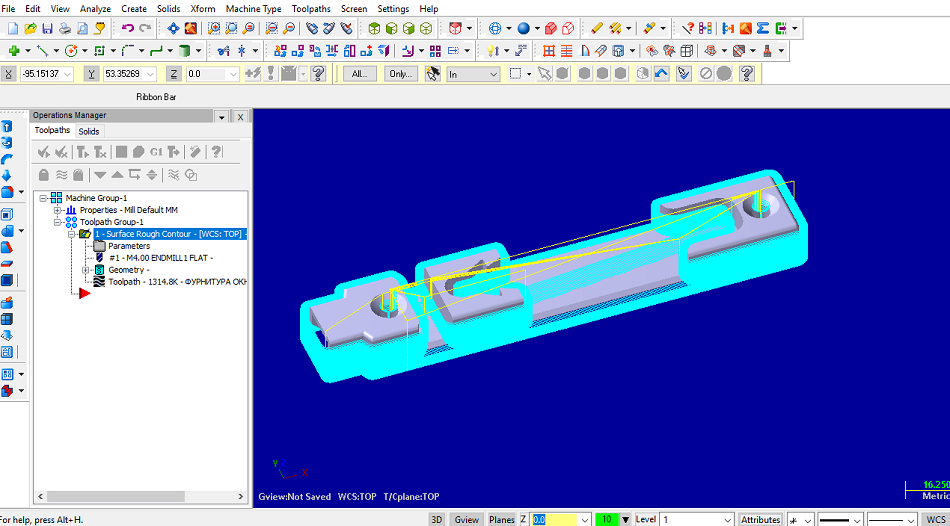This screenshot has width=950, height=526.
Task: Click the Open file folder icon
Action: tap(31, 28)
